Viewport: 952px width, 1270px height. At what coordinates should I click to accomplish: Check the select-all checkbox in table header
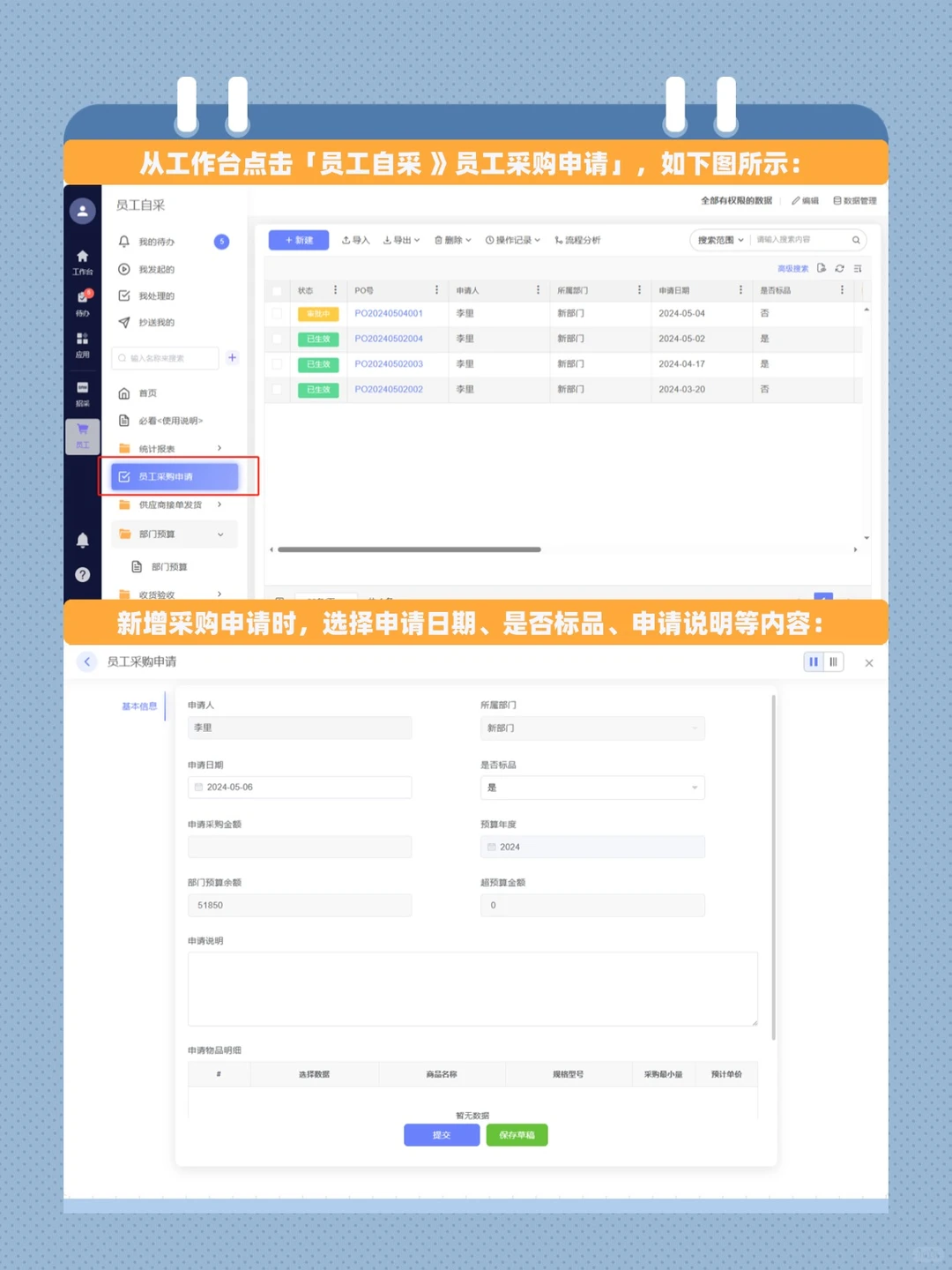[x=277, y=289]
